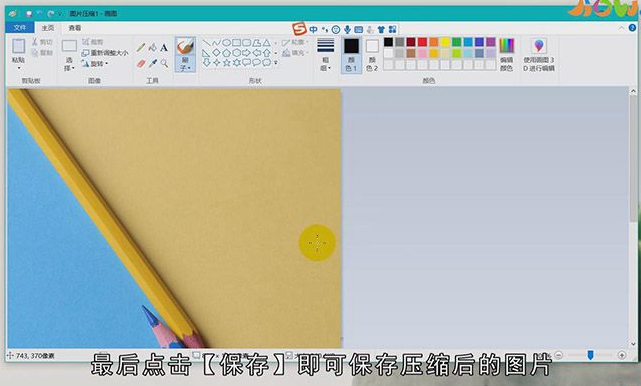Open Resize (重新调整大小) dialog
Viewport: 641px width, 386px height.
(105, 53)
